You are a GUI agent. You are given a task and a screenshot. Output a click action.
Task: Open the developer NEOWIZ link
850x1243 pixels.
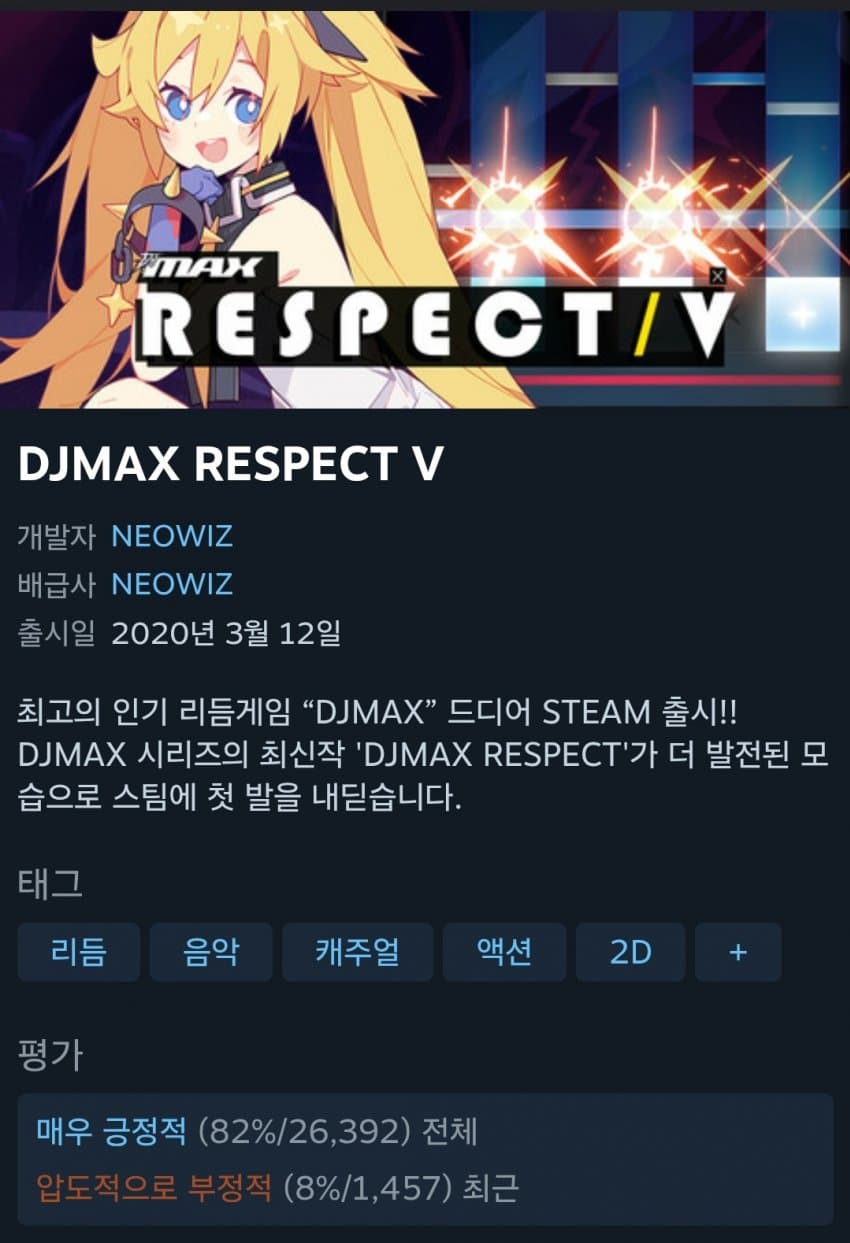[172, 535]
